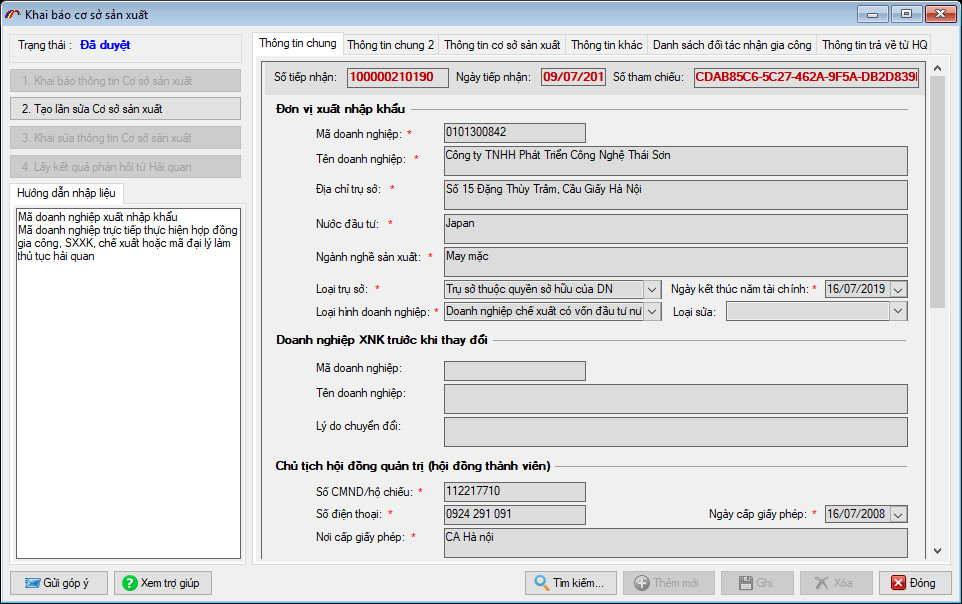Open Danh sách đối tác nhận gia công tab
The height and width of the screenshot is (604, 962).
tap(732, 45)
